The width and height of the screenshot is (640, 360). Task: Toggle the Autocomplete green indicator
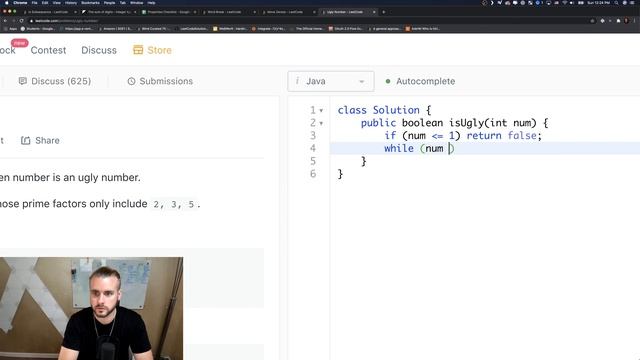pyautogui.click(x=388, y=81)
